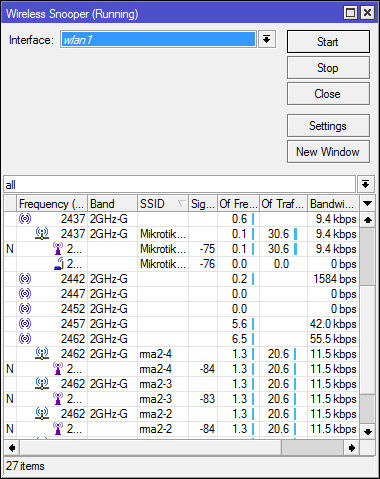Open a New Window

[x=328, y=152]
